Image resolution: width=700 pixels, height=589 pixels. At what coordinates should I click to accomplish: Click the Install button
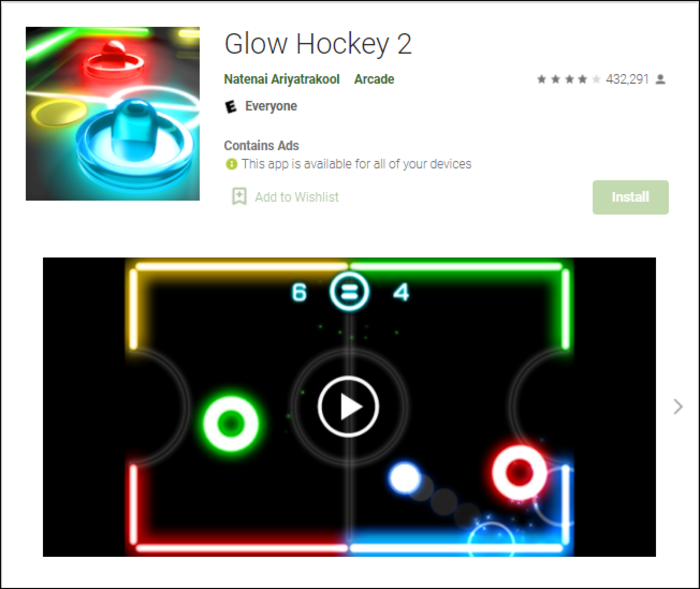click(x=630, y=197)
